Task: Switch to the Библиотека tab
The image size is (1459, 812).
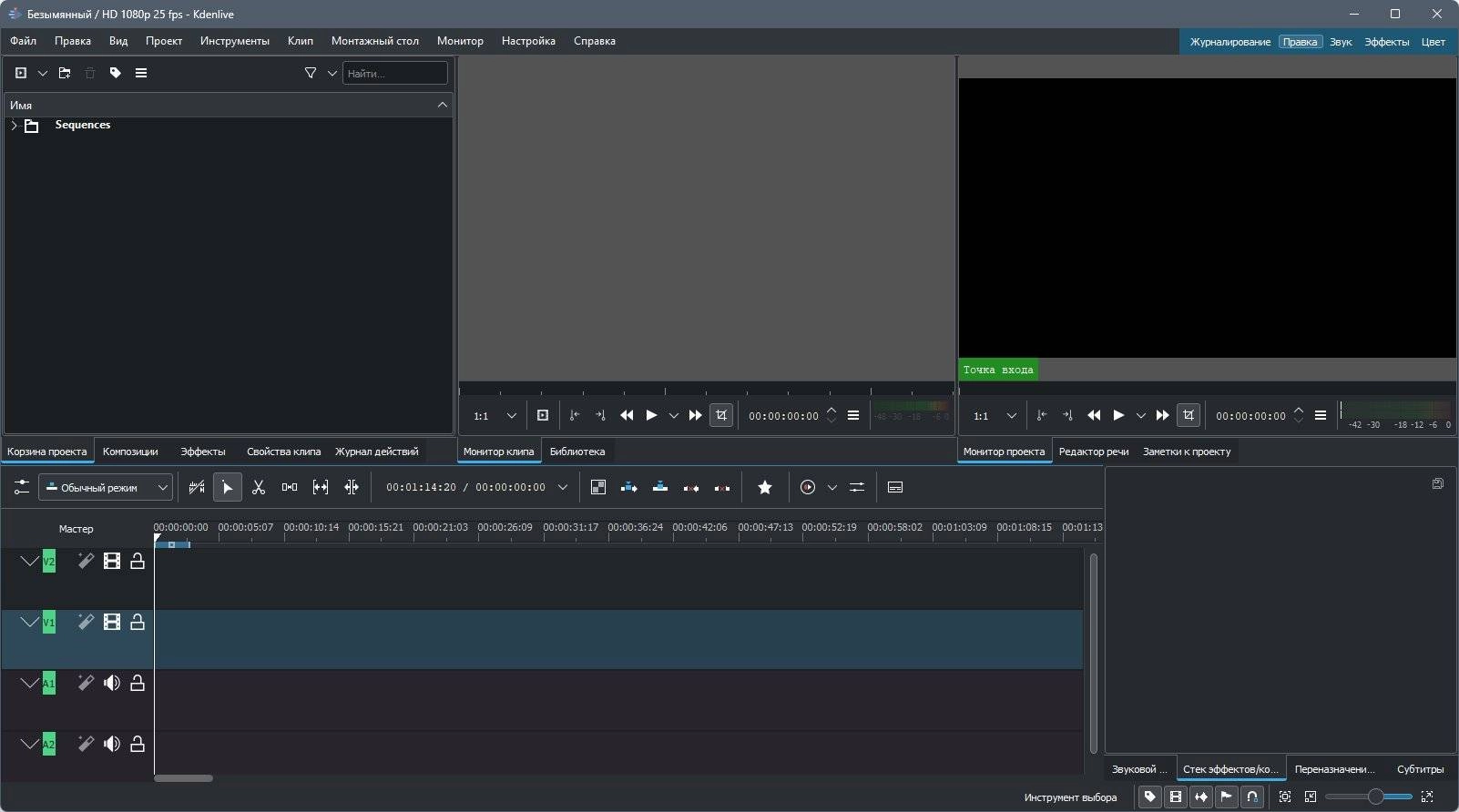Action: tap(577, 452)
